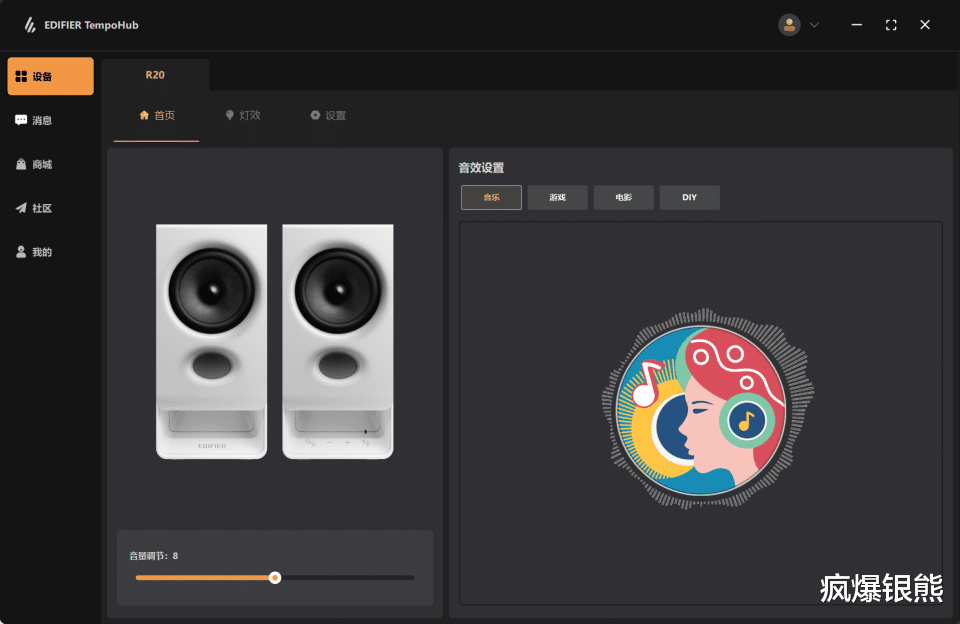Select the 音乐 music sound preset
Image resolution: width=960 pixels, height=624 pixels.
pos(491,197)
